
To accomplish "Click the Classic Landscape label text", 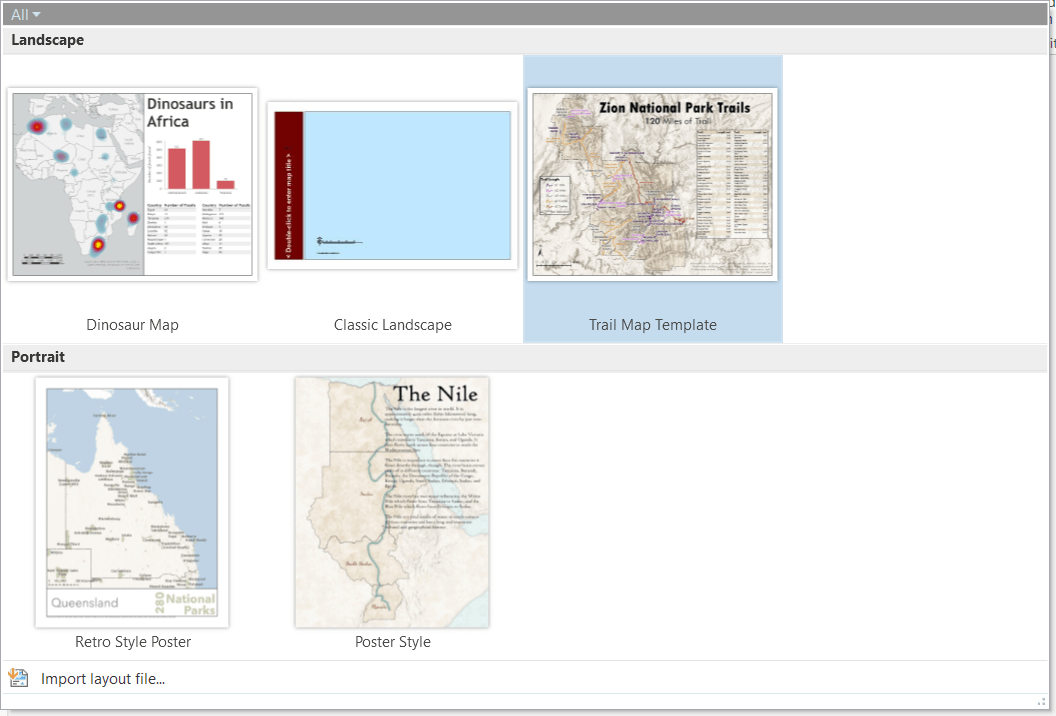I will coord(392,324).
